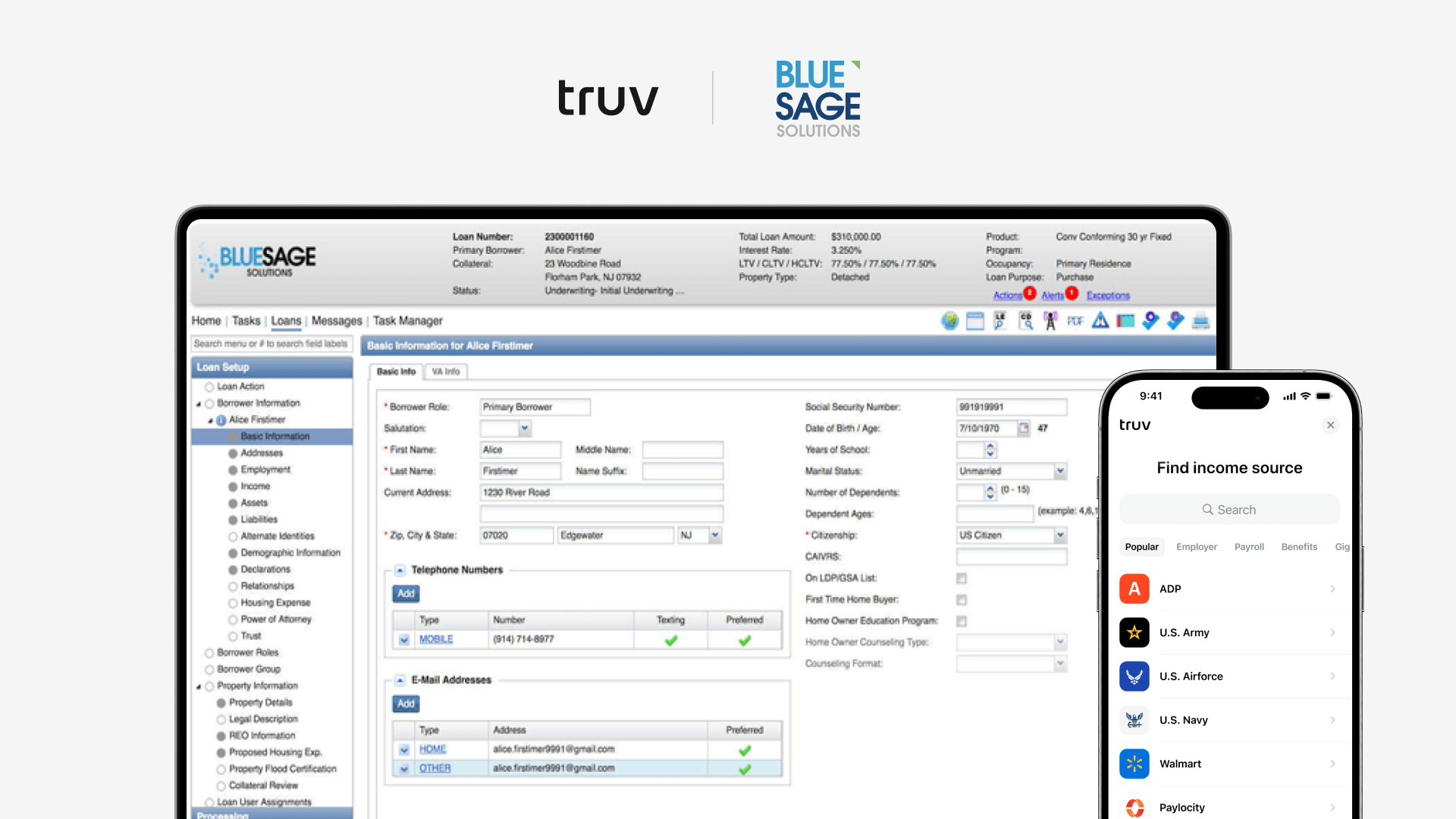Open the Date of Birth calendar picker
Viewport: 1456px width, 819px height.
click(x=1025, y=428)
